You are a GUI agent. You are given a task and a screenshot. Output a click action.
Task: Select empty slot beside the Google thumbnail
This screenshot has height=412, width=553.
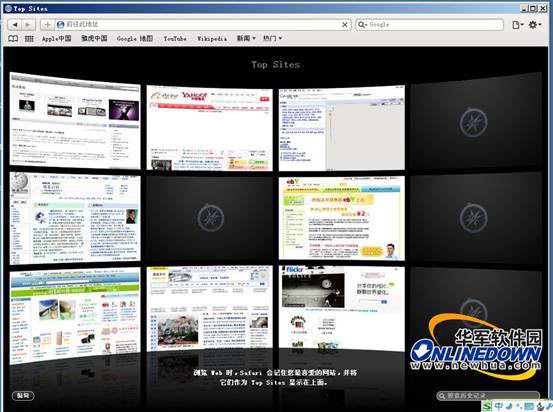(476, 121)
